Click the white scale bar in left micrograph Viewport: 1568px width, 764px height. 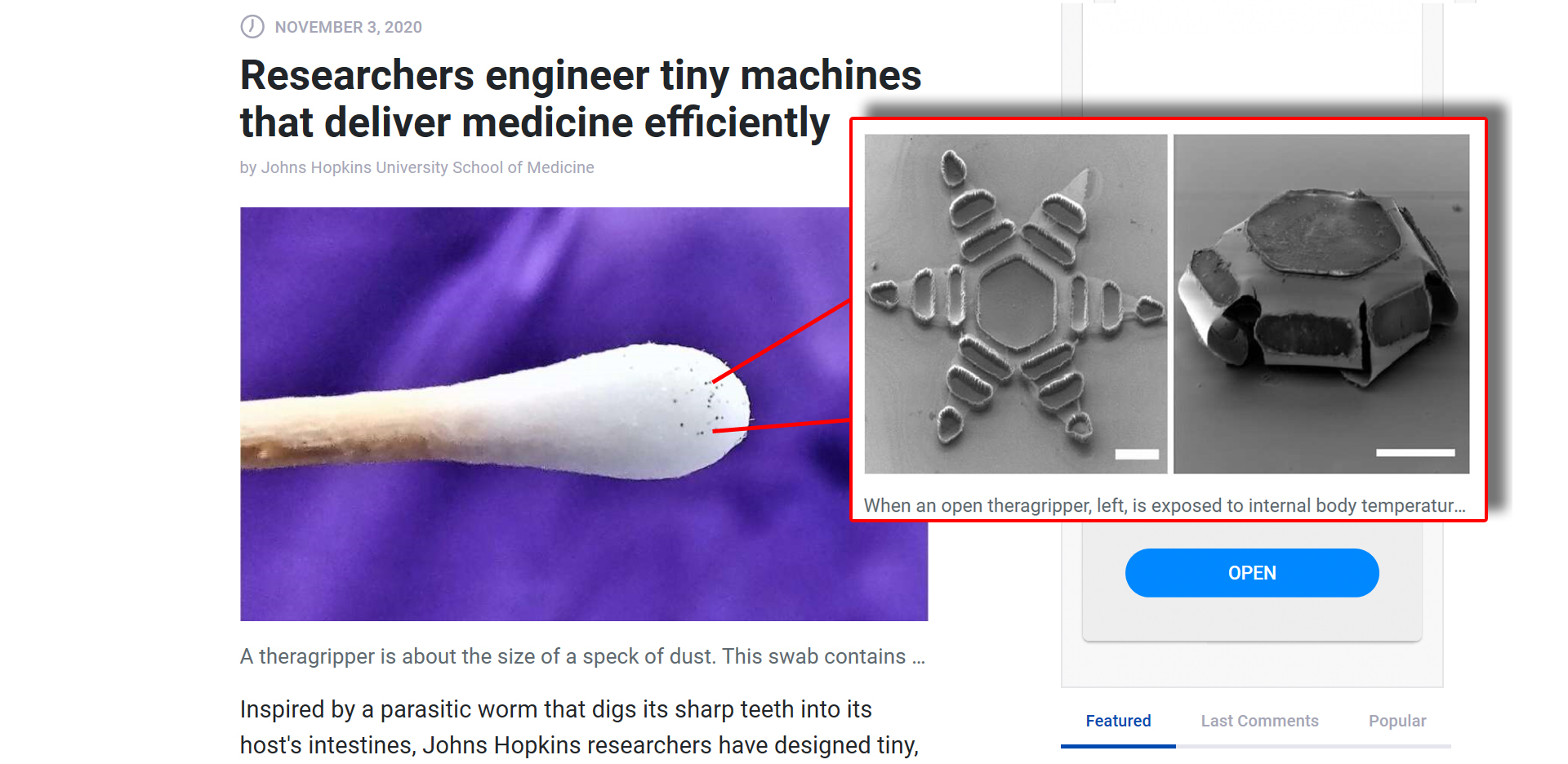tap(1137, 454)
